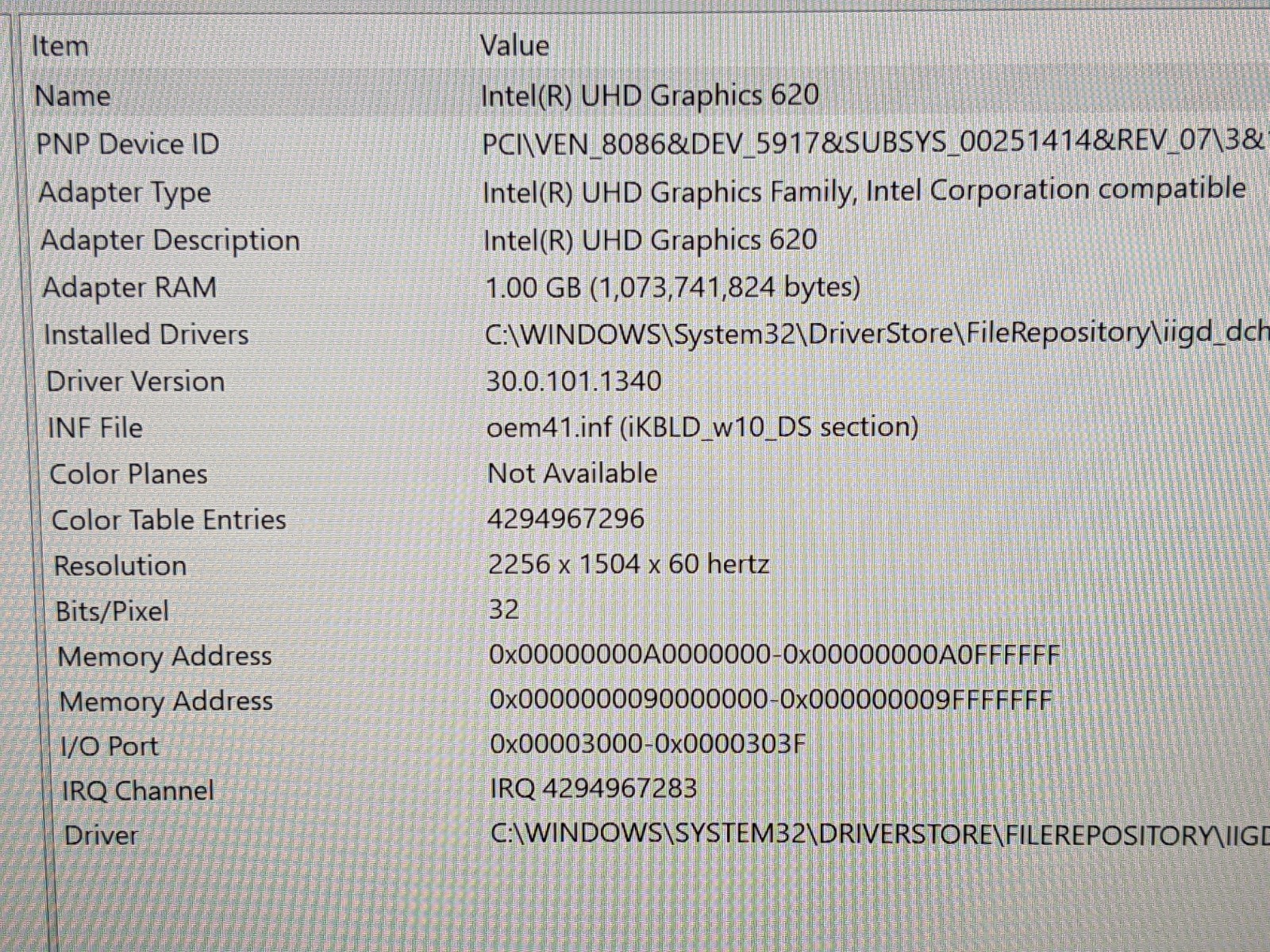
Task: Select the Adapter Description value text
Action: 650,240
